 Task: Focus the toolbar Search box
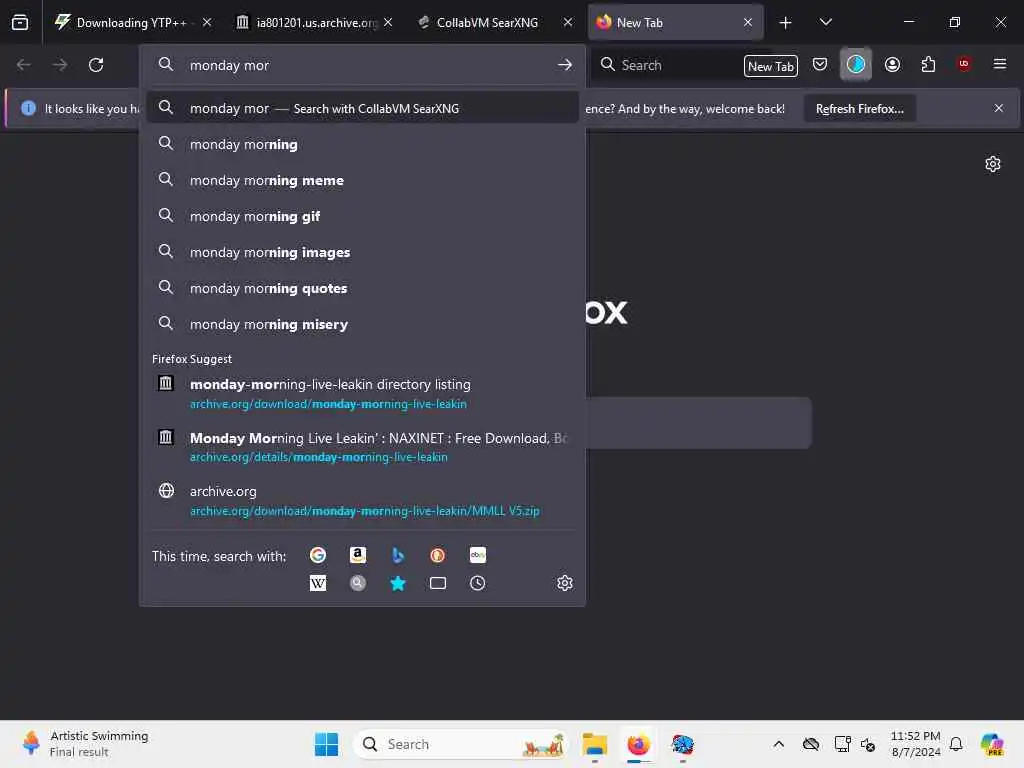click(667, 65)
